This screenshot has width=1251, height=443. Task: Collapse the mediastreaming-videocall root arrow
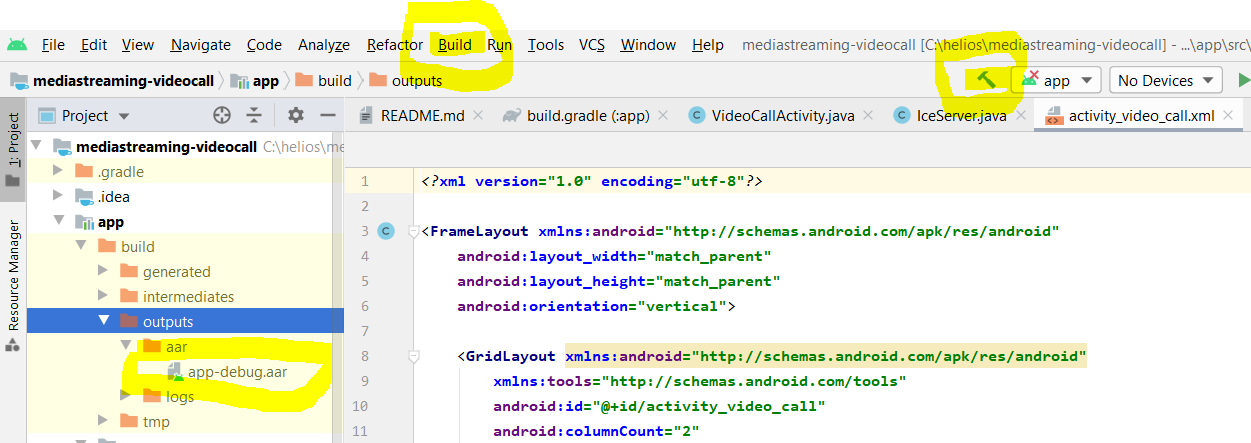click(x=37, y=147)
